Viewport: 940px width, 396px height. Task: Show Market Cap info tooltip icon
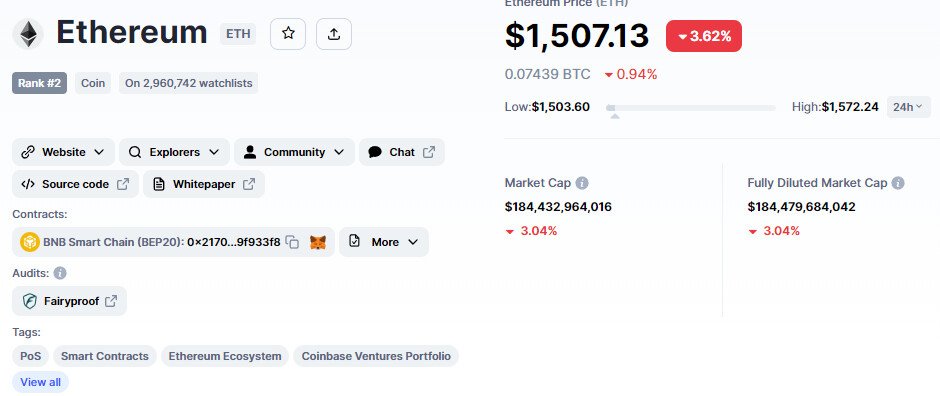click(582, 183)
